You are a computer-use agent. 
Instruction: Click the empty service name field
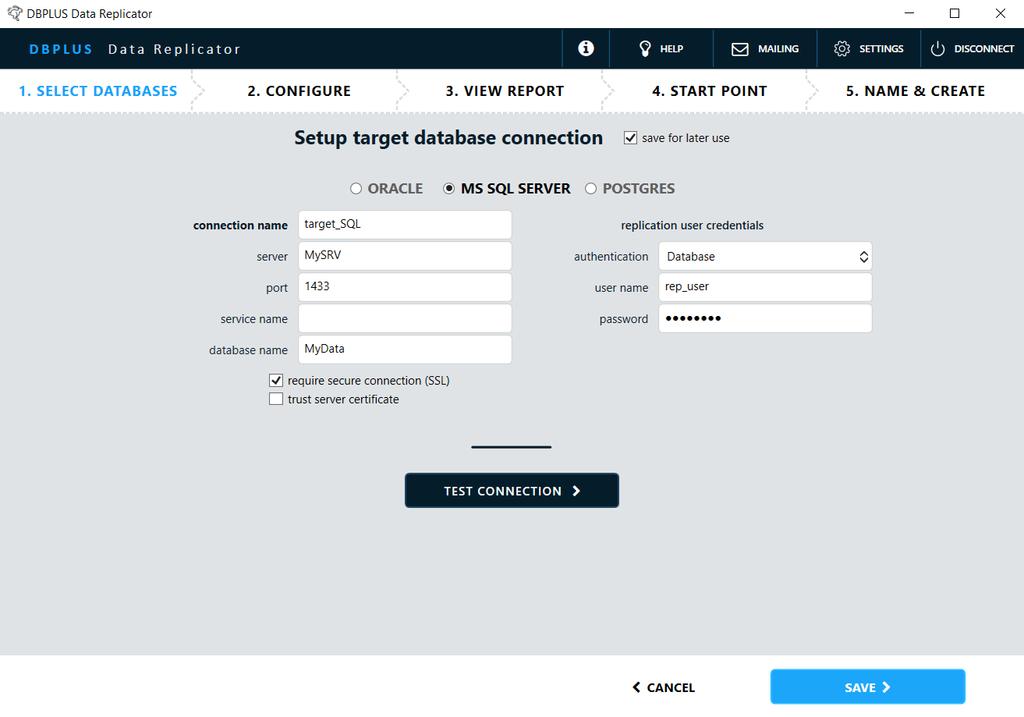coord(405,319)
